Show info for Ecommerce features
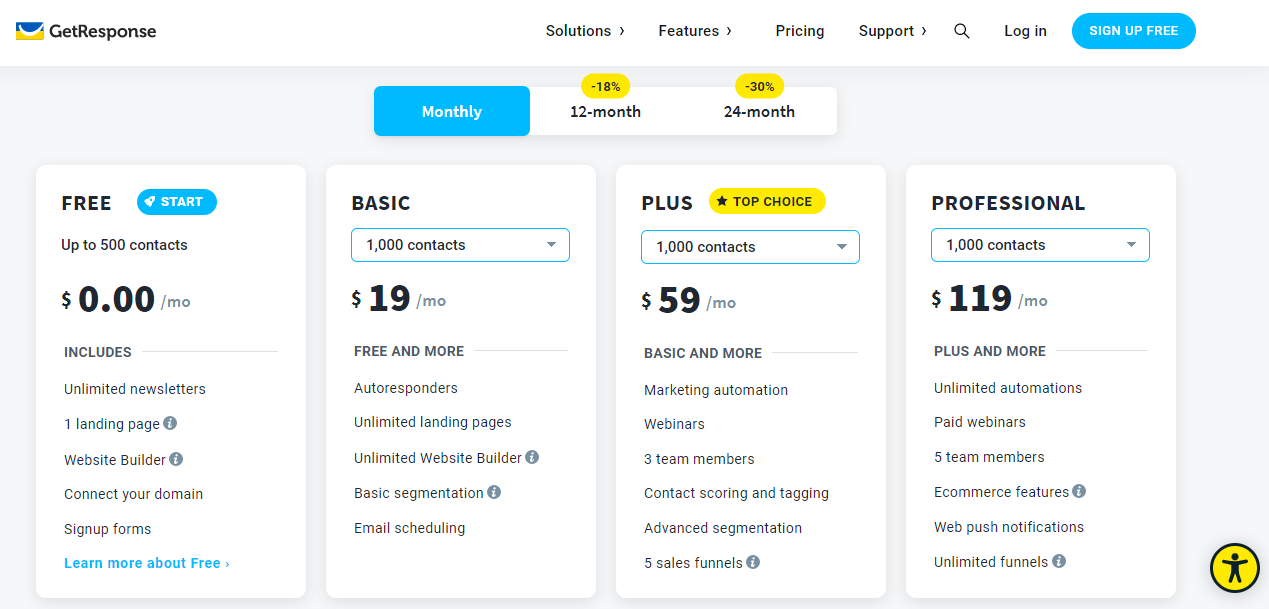1269x609 pixels. [x=1079, y=491]
